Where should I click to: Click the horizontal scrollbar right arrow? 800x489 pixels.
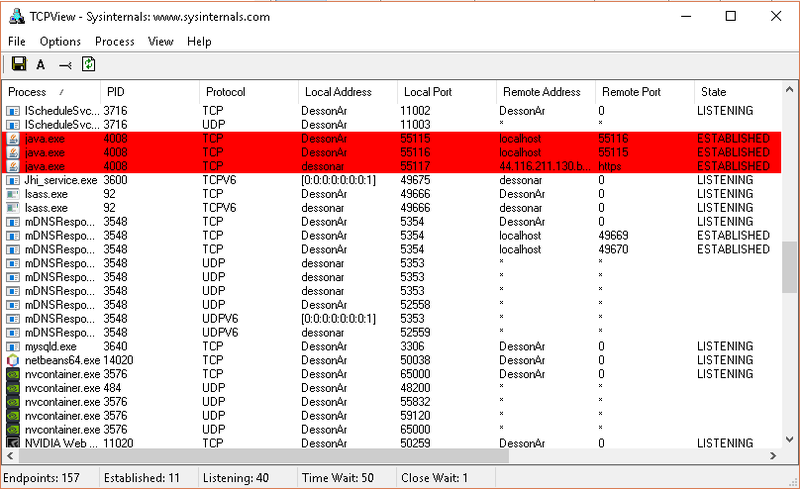point(773,455)
